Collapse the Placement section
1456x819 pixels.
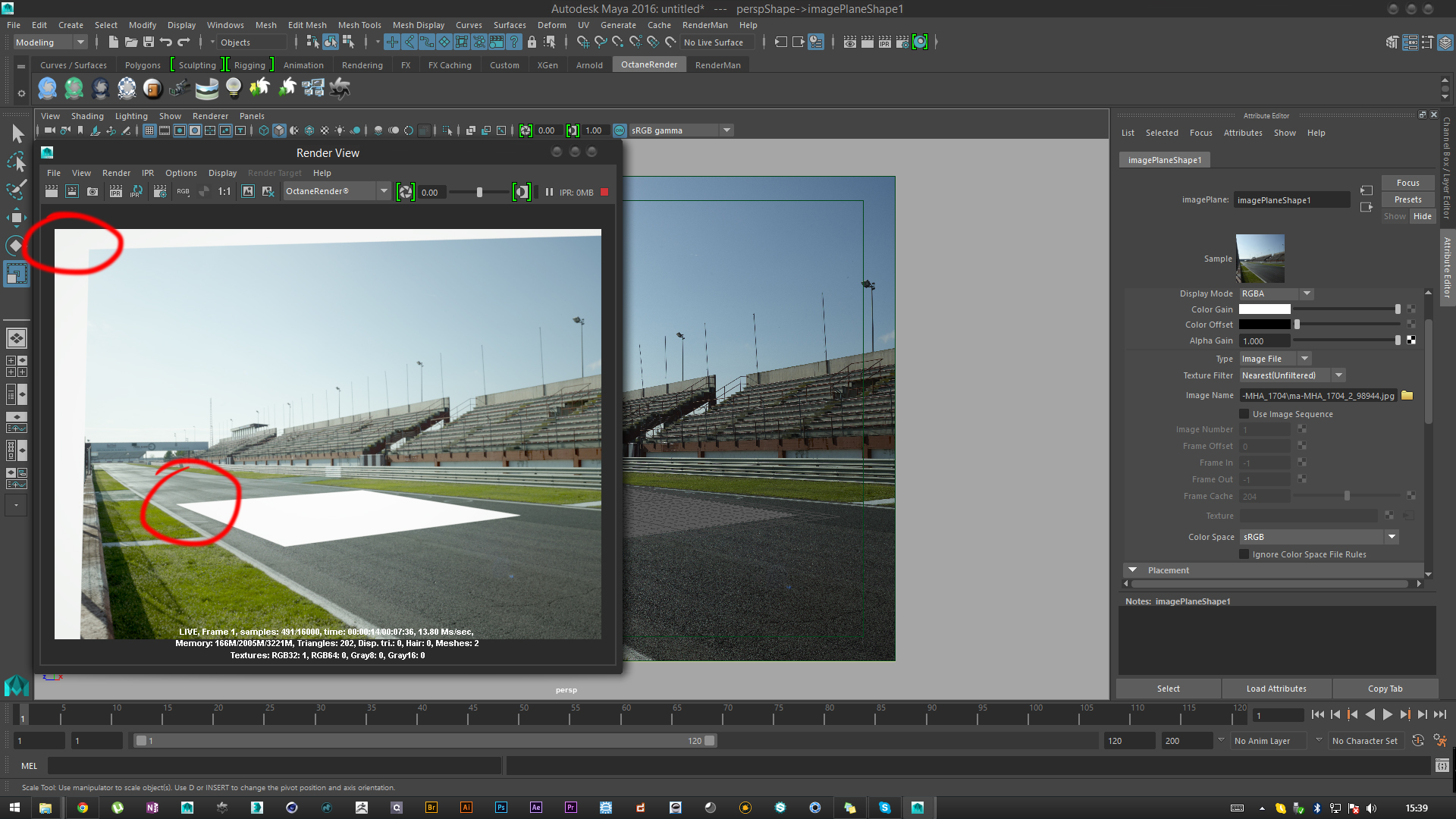(x=1132, y=570)
